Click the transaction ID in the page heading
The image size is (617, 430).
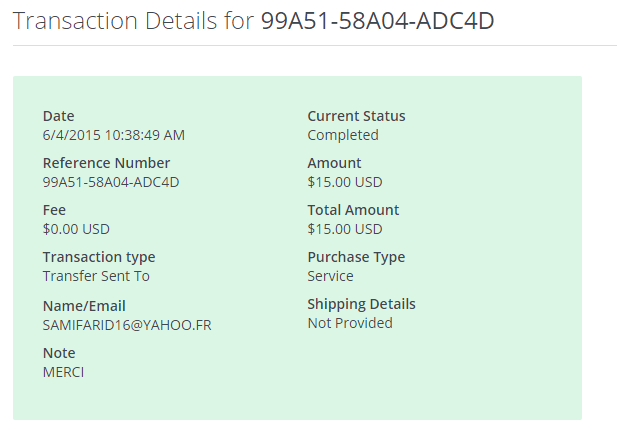[x=377, y=22]
